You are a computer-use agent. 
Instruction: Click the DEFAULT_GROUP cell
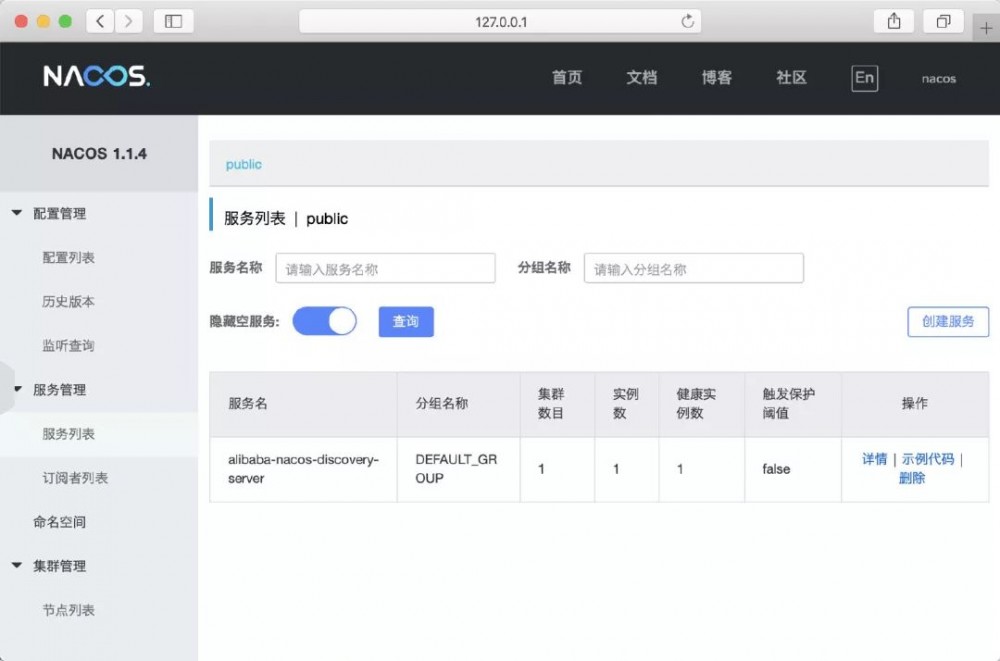pos(459,469)
